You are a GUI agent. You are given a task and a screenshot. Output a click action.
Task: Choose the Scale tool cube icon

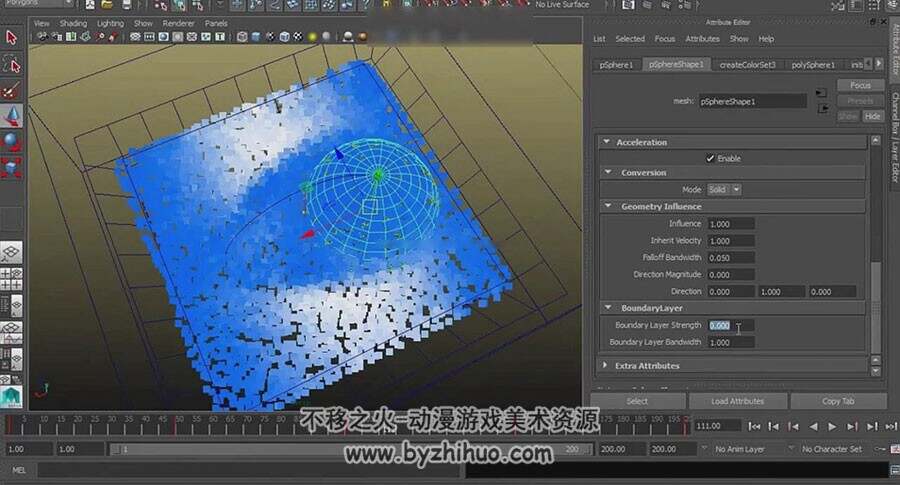coord(11,168)
